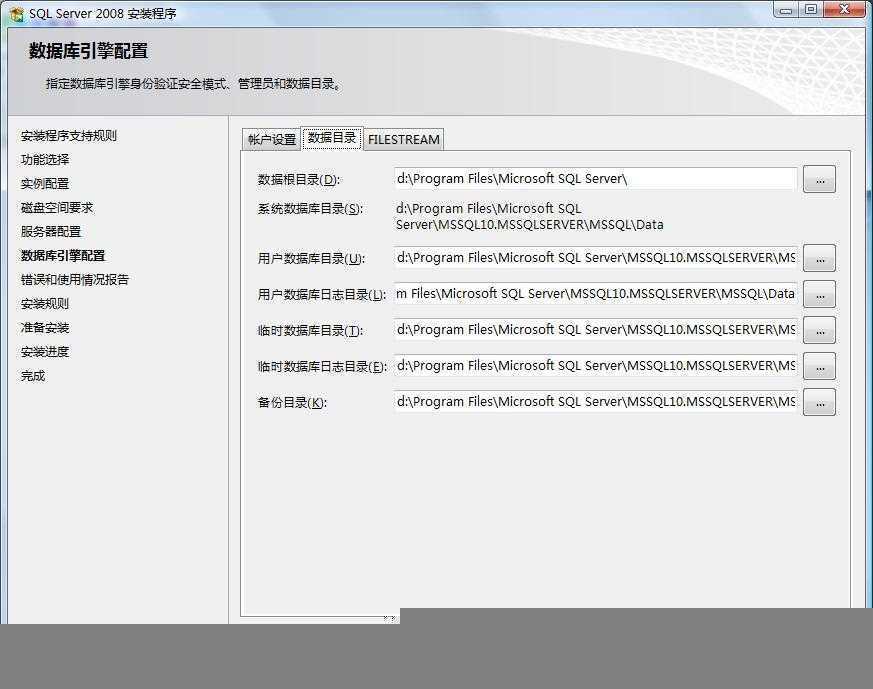Viewport: 873px width, 689px height.
Task: Open the FILESTREAM tab
Action: pos(404,140)
